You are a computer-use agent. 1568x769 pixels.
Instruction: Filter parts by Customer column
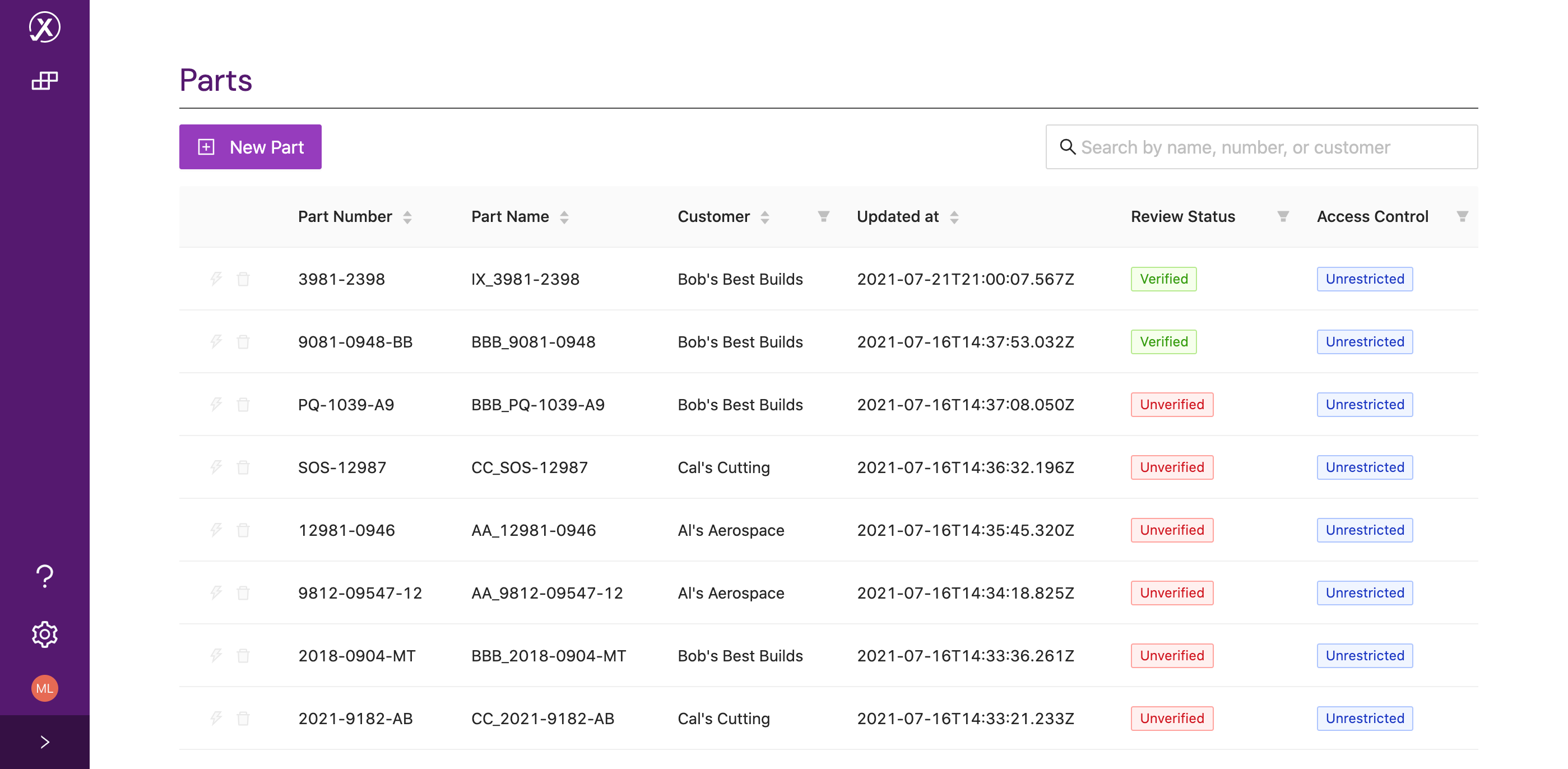824,216
